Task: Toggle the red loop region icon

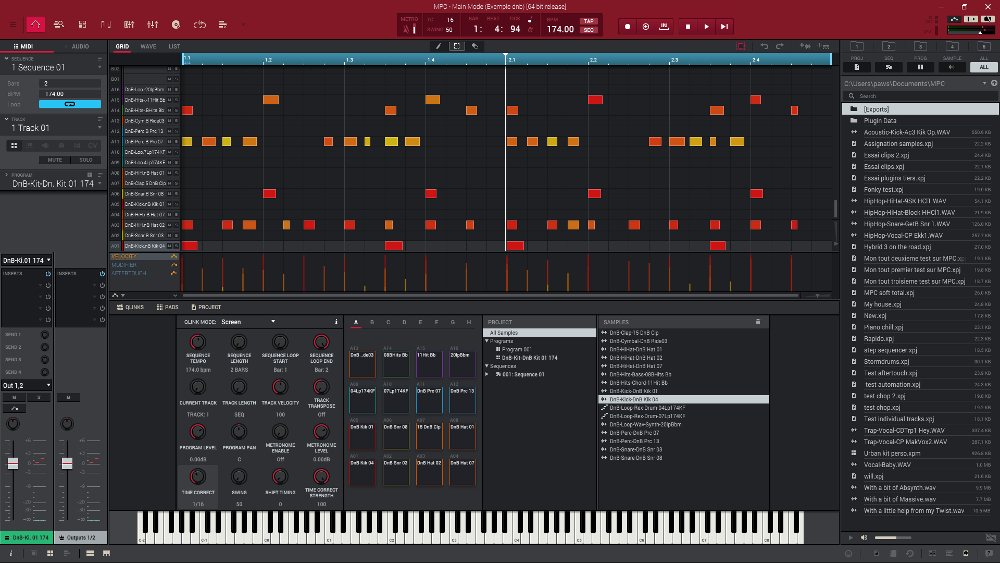Action: pos(740,46)
